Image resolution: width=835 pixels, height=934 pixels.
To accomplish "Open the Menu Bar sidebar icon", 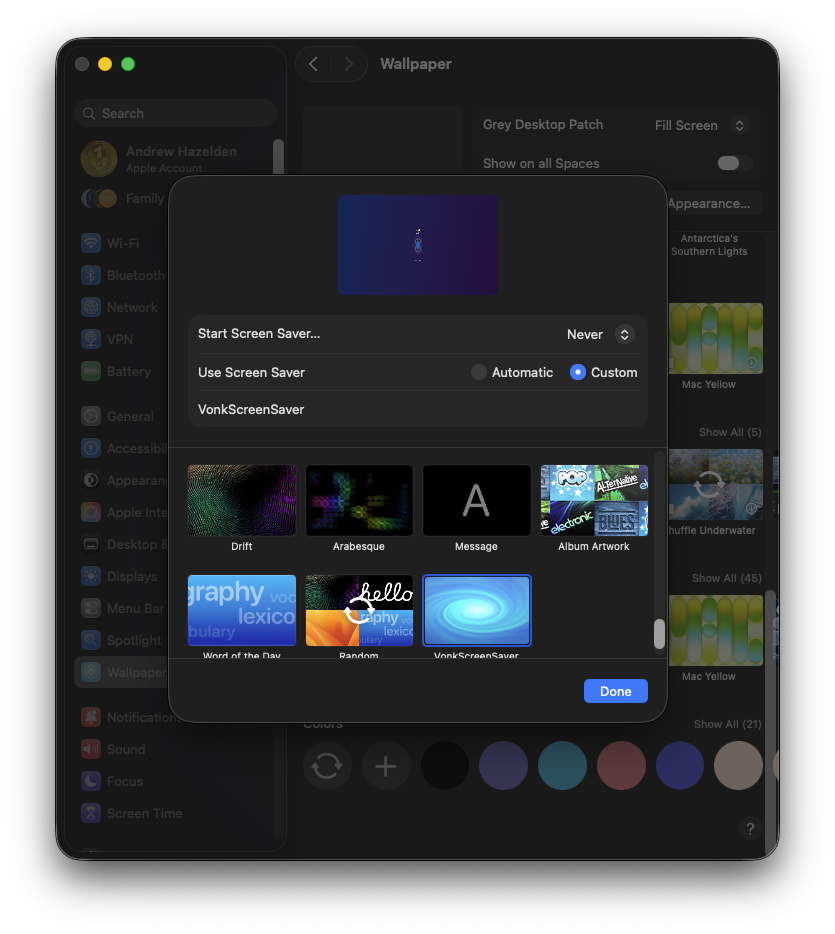I will point(91,608).
